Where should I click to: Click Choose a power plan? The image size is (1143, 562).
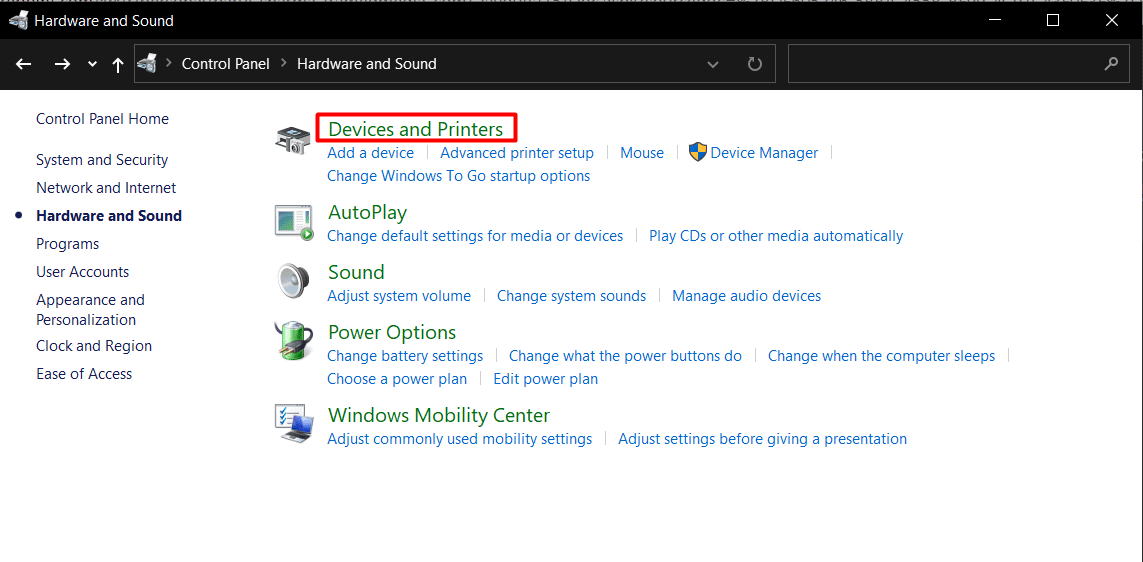click(397, 379)
